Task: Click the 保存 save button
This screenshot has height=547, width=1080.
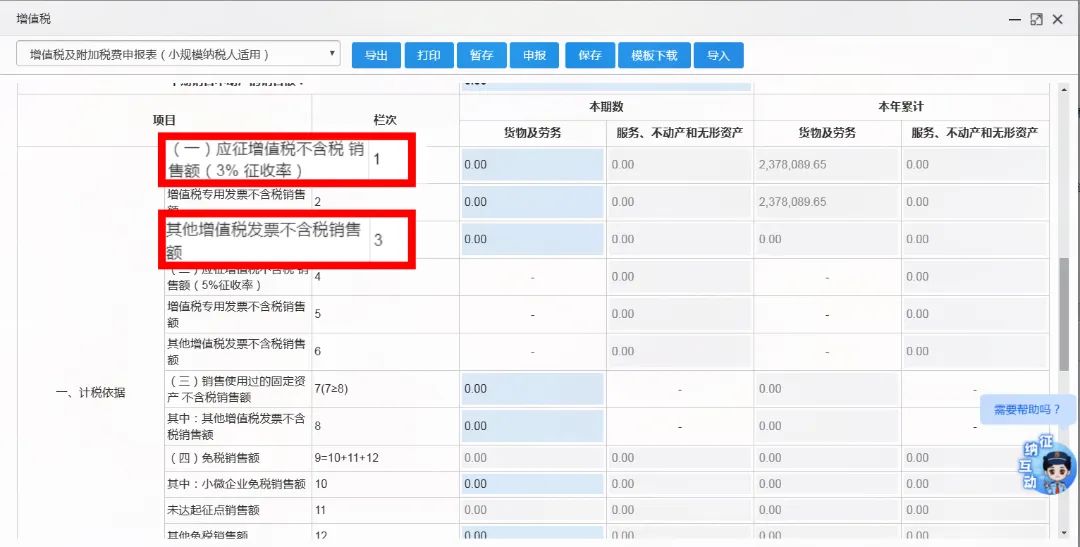Action: click(589, 56)
